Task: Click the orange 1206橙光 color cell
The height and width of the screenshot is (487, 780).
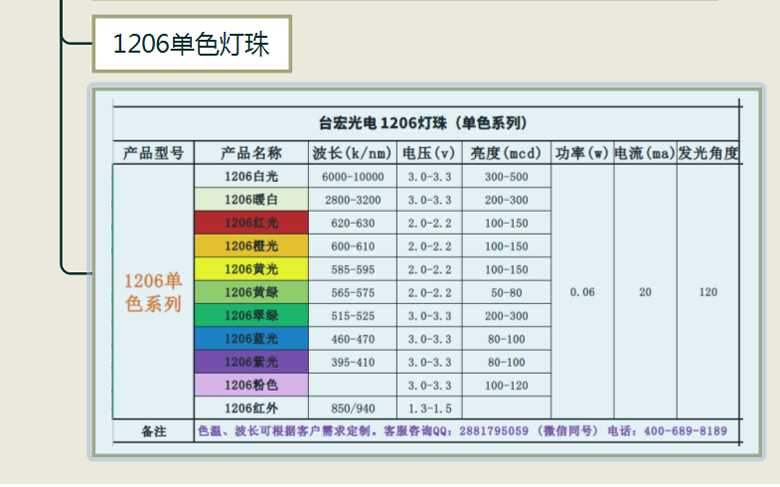Action: pyautogui.click(x=252, y=246)
